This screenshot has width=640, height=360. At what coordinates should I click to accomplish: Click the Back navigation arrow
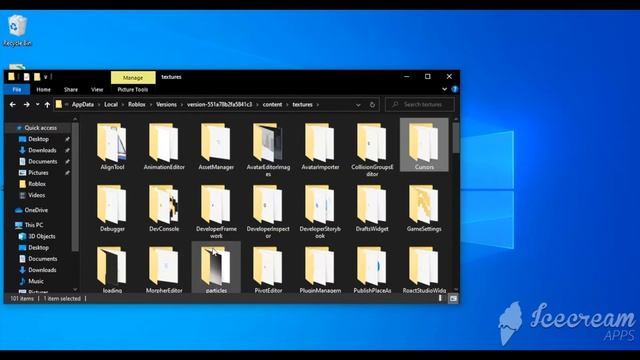click(13, 105)
